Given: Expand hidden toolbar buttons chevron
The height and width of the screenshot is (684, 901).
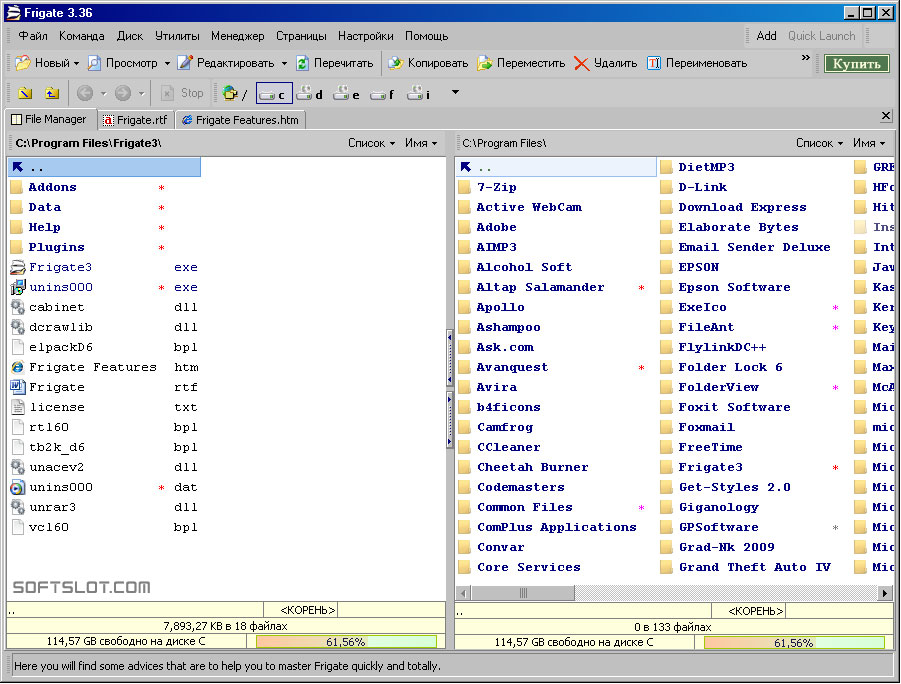Looking at the screenshot, I should [806, 57].
